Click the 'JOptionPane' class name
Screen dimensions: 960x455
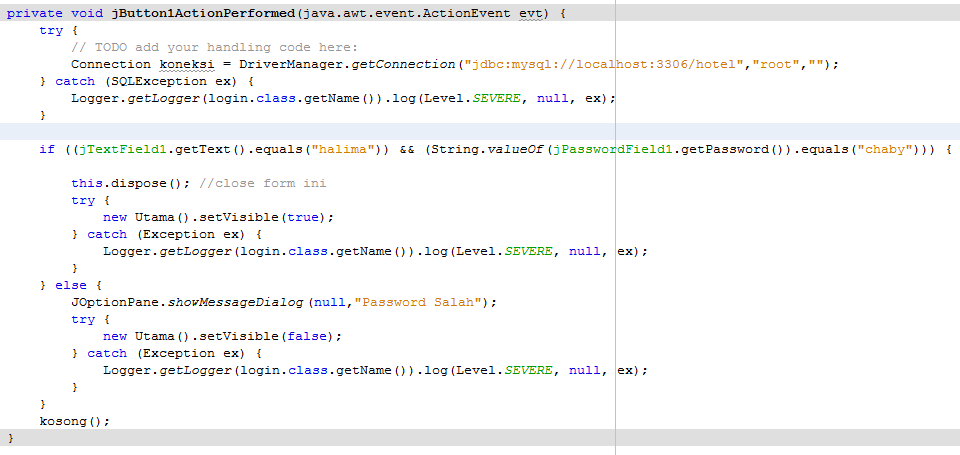tap(115, 303)
